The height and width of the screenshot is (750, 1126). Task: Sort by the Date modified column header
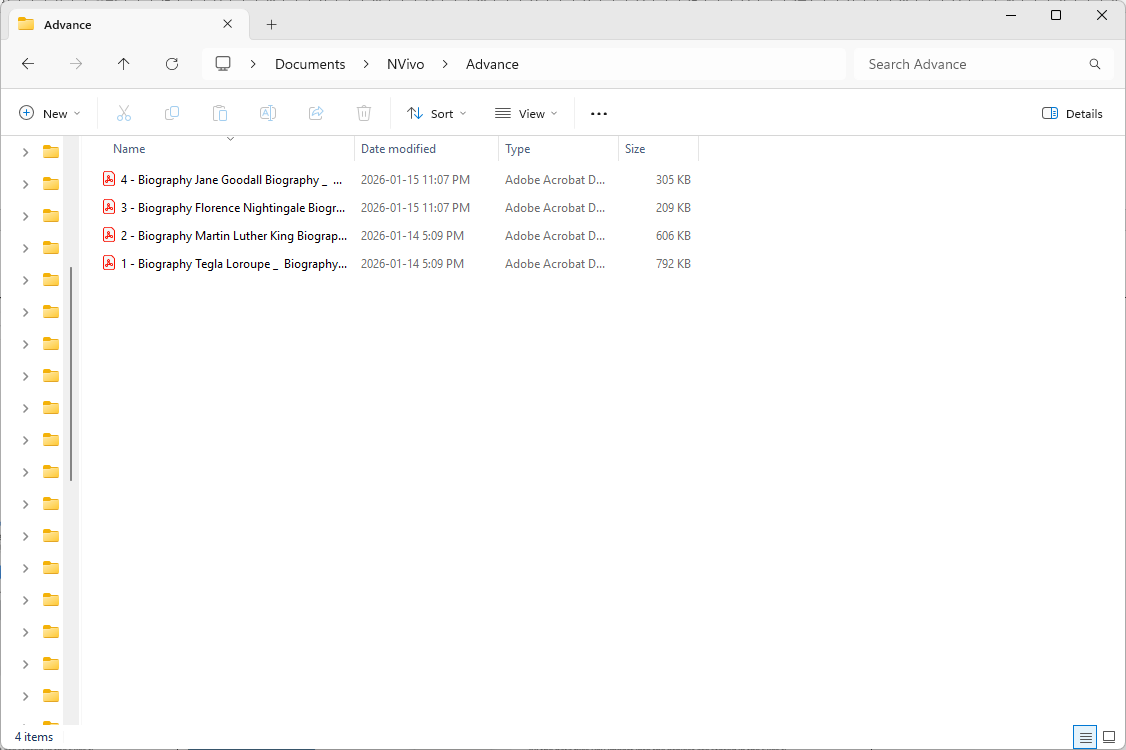pyautogui.click(x=398, y=149)
